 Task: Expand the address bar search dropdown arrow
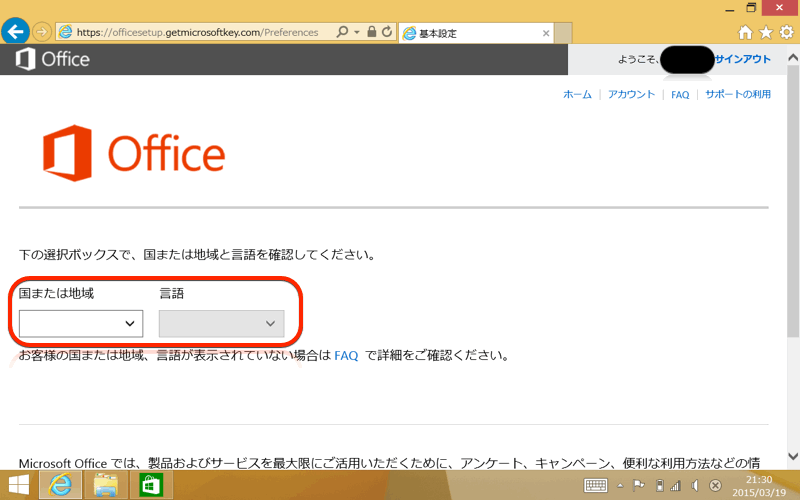pyautogui.click(x=357, y=32)
